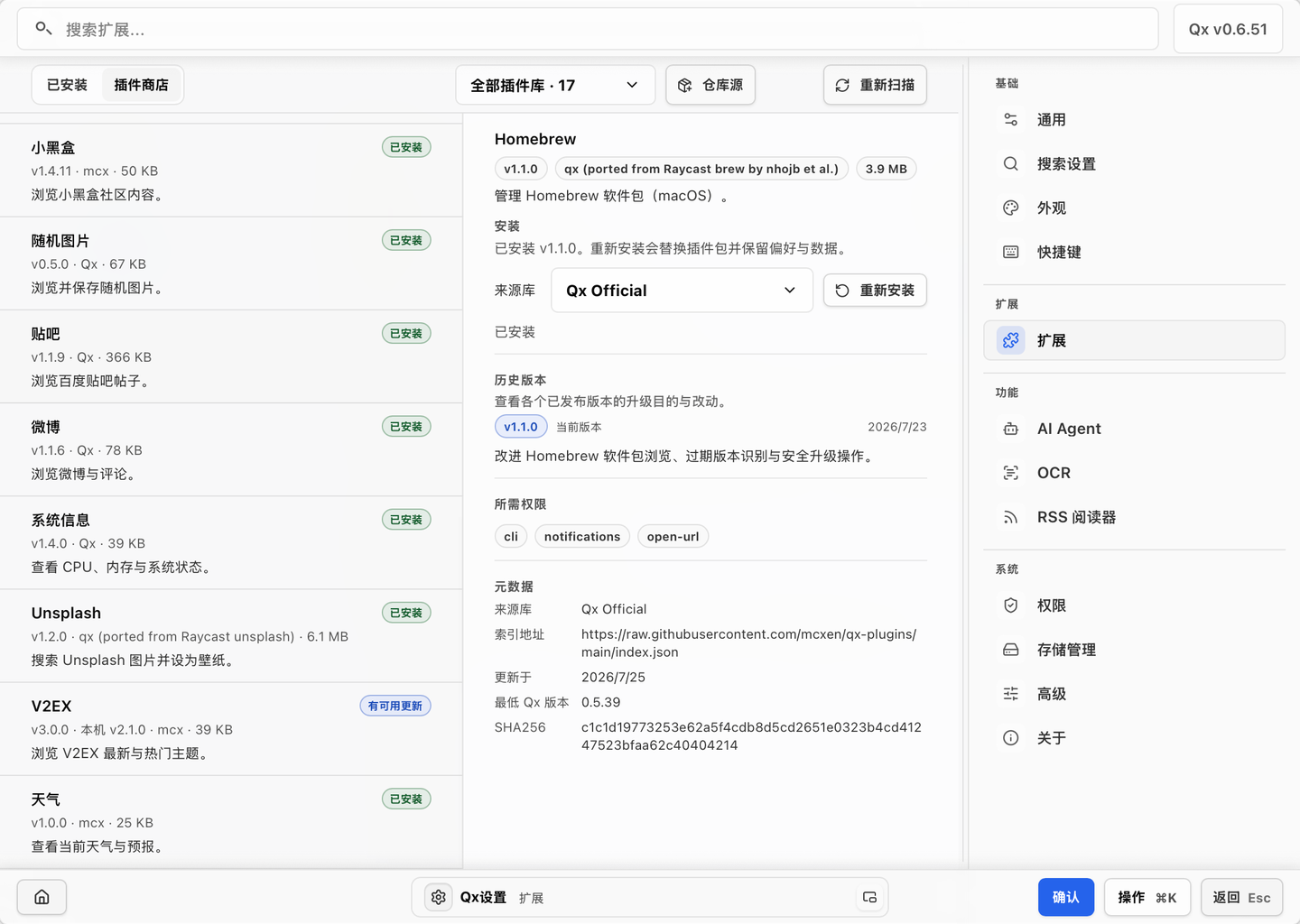This screenshot has width=1300, height=924.
Task: Click the 确认 button
Action: pos(1066,898)
